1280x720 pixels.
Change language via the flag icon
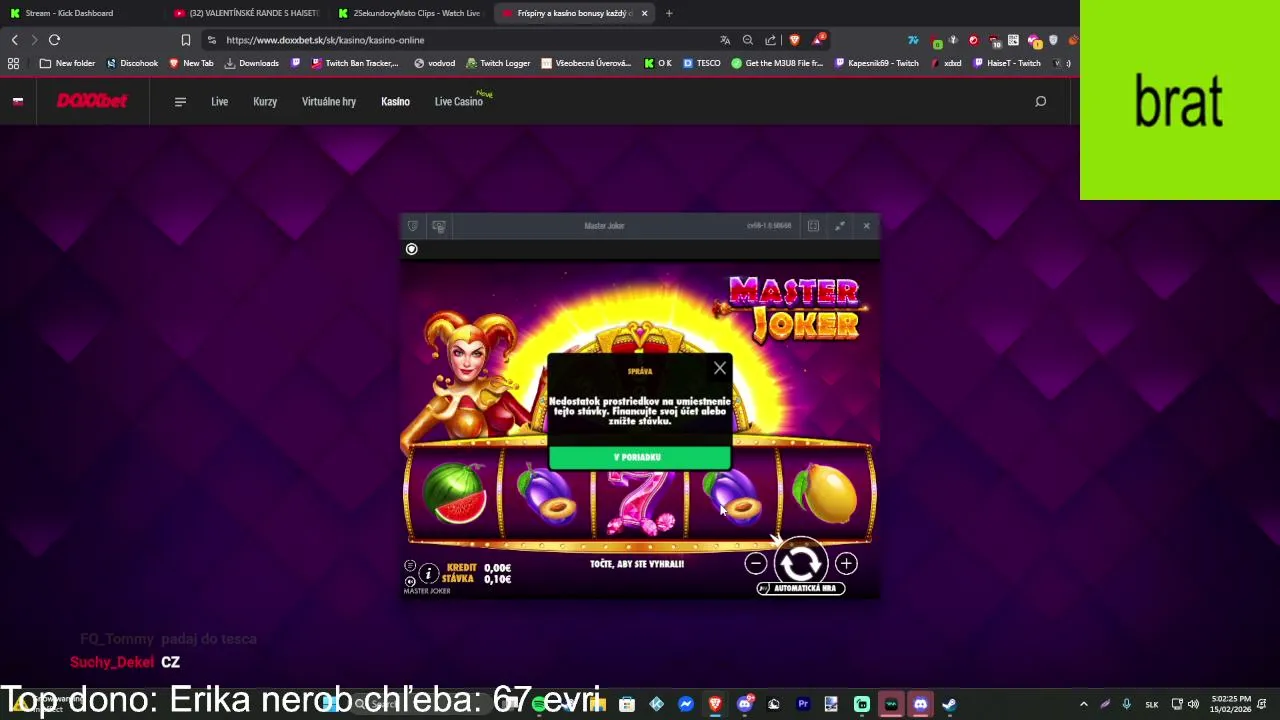click(17, 101)
